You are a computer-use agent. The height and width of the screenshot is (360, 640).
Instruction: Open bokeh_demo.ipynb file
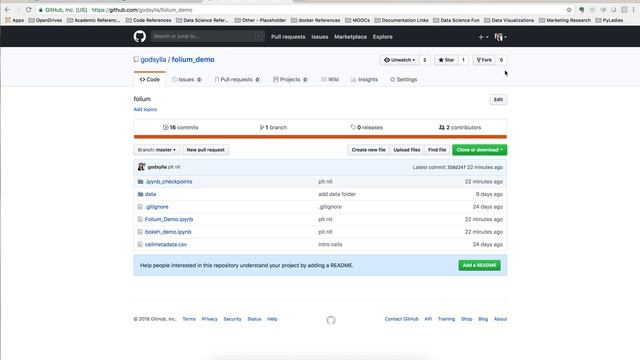pos(168,232)
